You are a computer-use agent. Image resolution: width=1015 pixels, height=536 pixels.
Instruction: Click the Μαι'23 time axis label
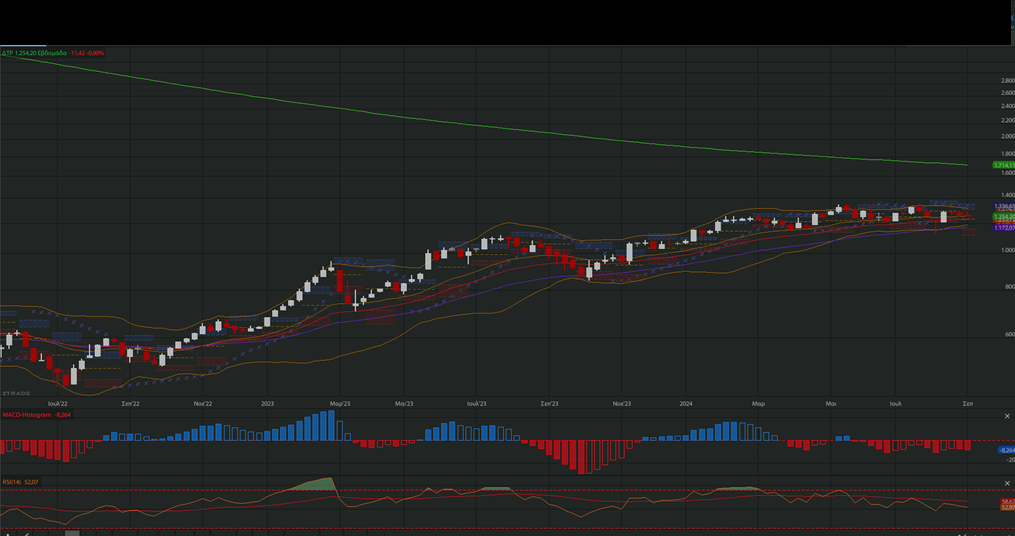(404, 403)
